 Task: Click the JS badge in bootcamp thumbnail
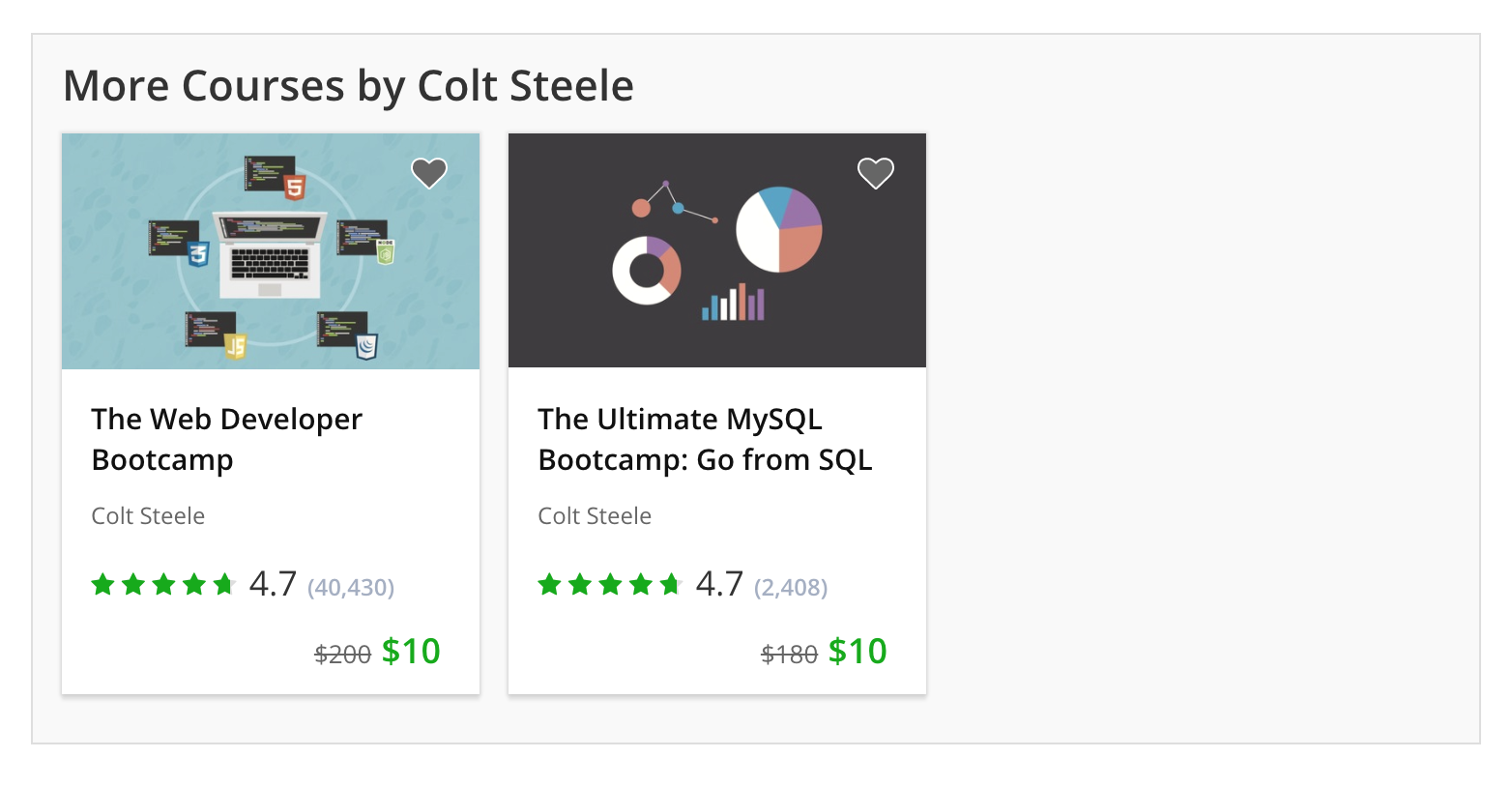pos(236,345)
